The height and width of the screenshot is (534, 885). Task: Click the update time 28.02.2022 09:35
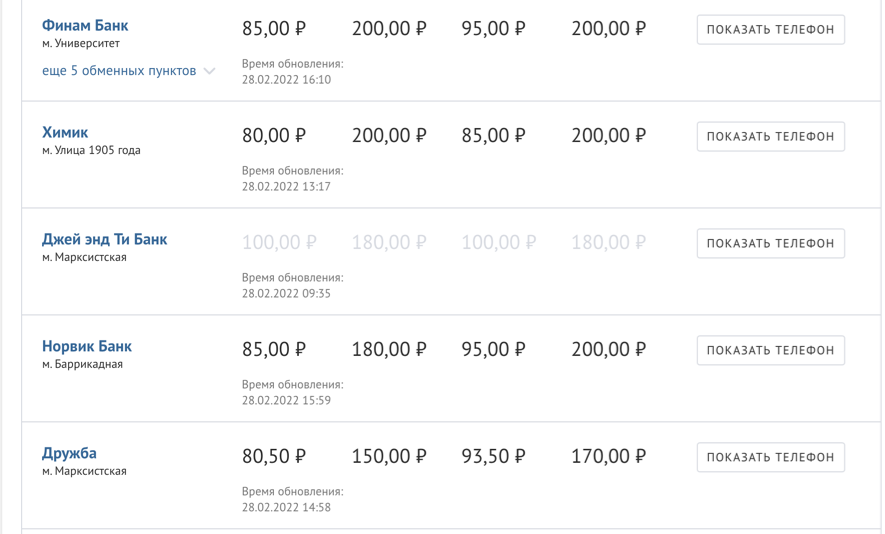coord(286,294)
